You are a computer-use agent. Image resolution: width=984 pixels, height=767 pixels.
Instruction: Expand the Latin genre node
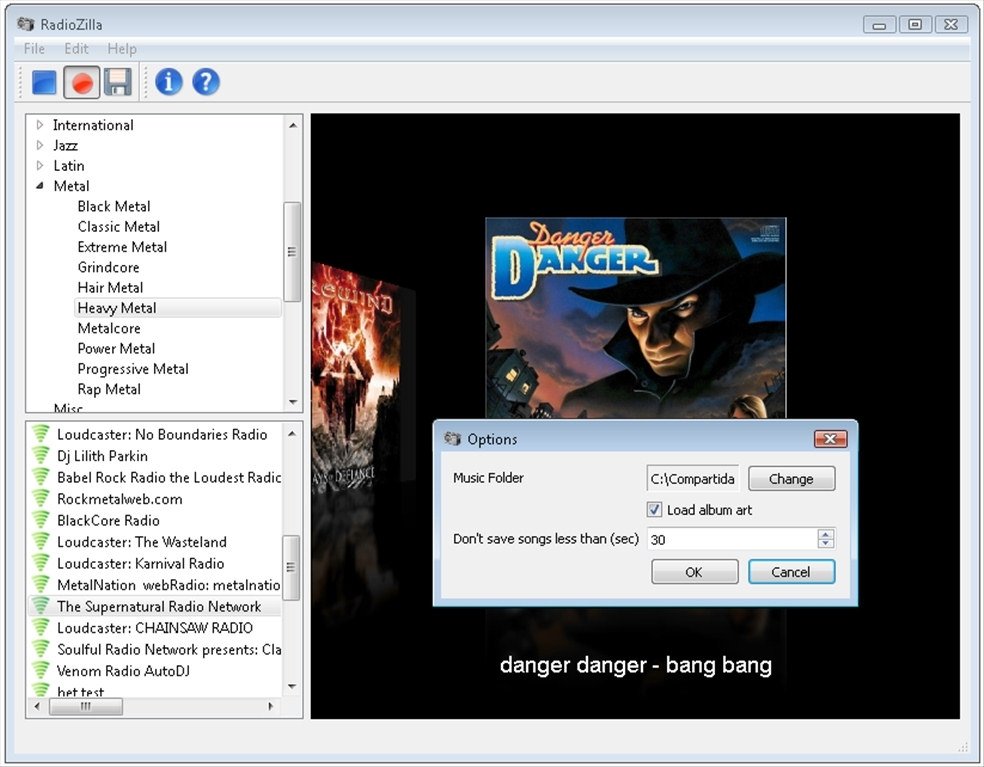[x=40, y=166]
